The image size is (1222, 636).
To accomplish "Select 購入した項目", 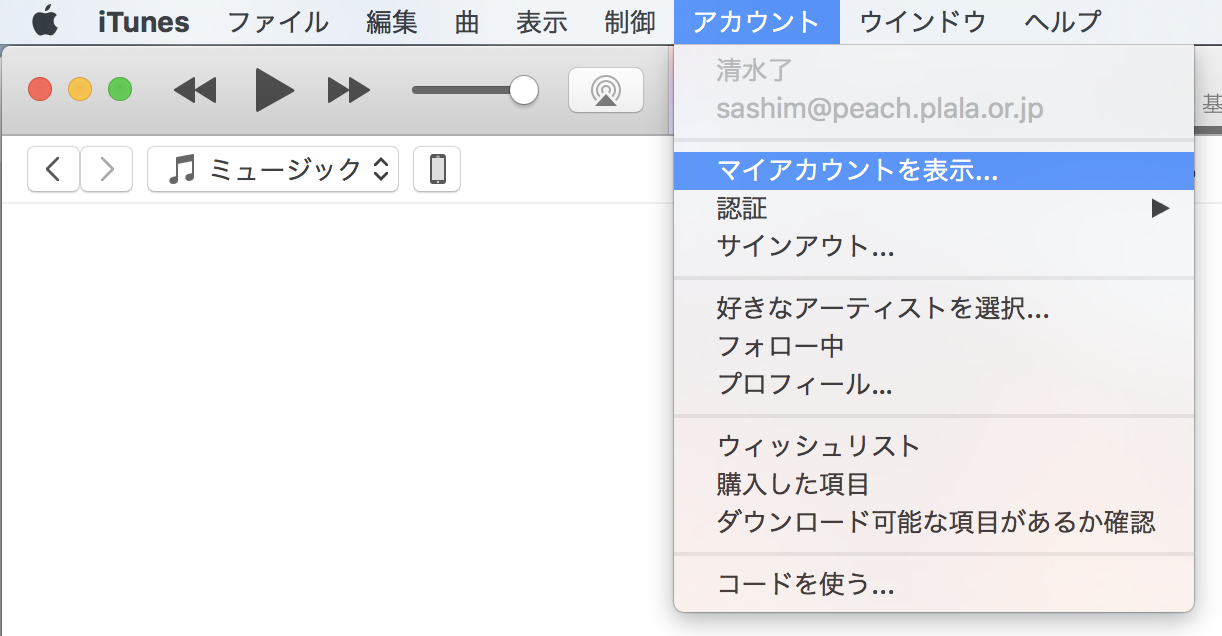I will tap(934, 484).
